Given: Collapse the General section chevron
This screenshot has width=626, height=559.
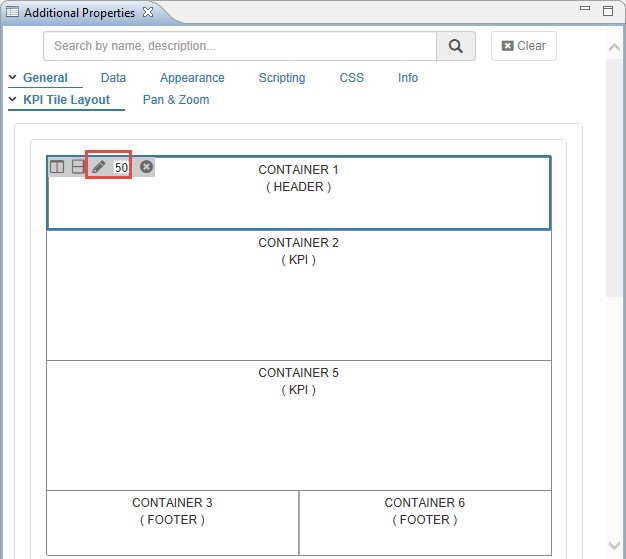Looking at the screenshot, I should [13, 78].
